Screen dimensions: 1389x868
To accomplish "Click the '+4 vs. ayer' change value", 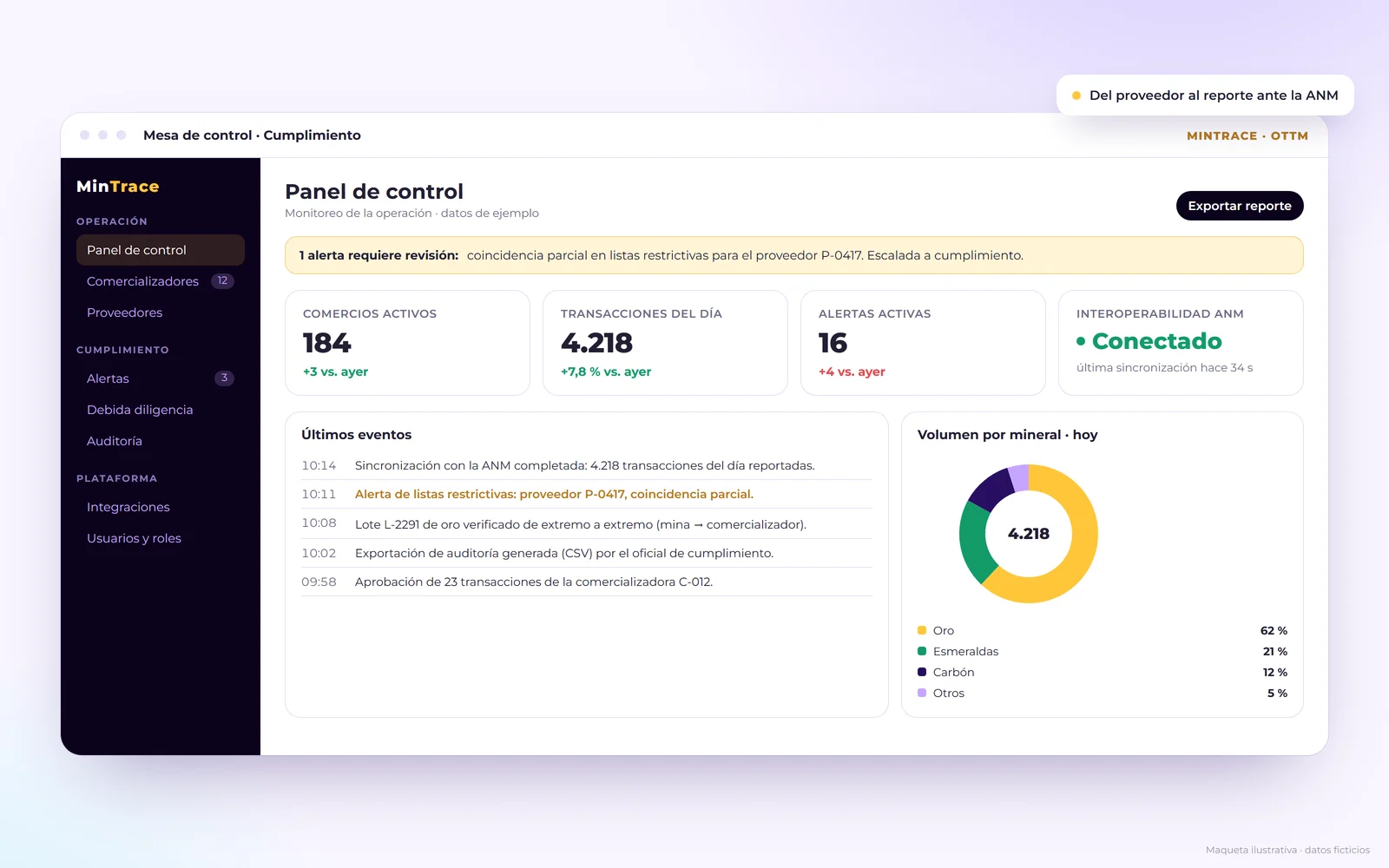I will point(852,372).
